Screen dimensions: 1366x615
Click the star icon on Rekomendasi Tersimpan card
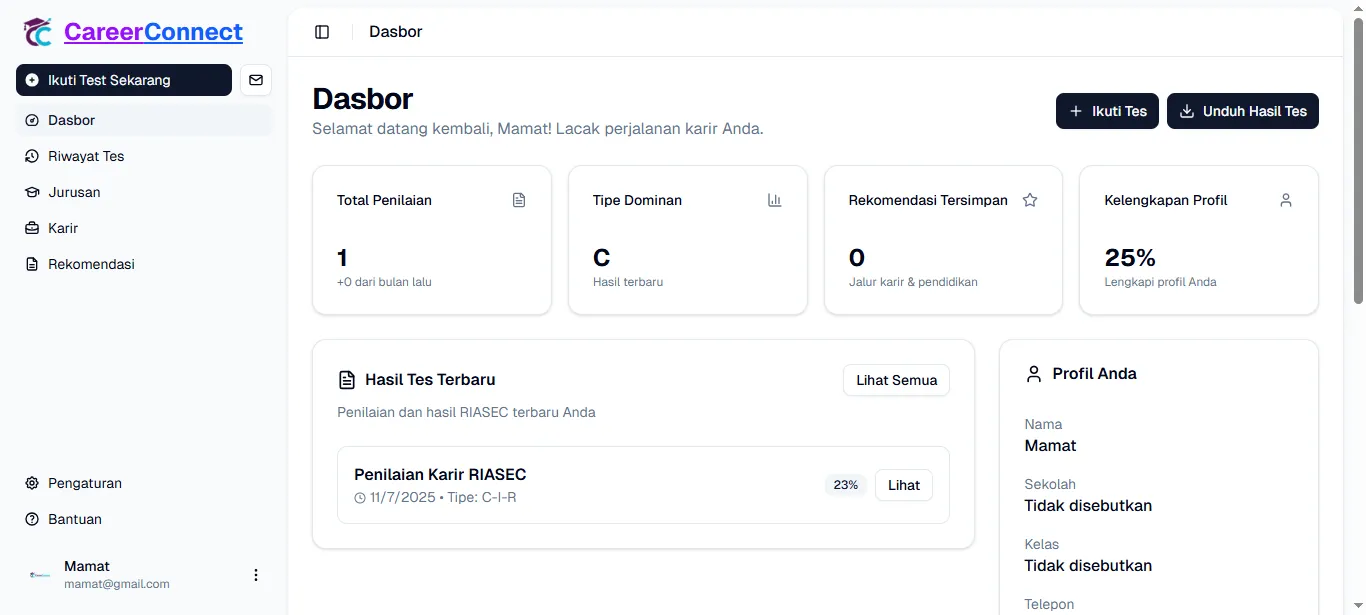(1030, 200)
